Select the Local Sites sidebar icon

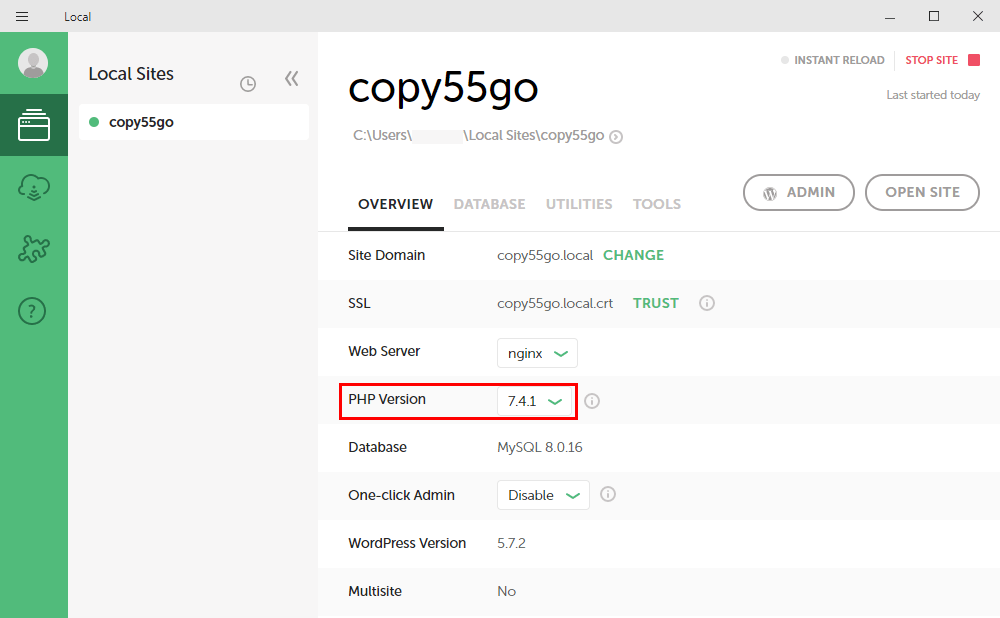pyautogui.click(x=34, y=125)
